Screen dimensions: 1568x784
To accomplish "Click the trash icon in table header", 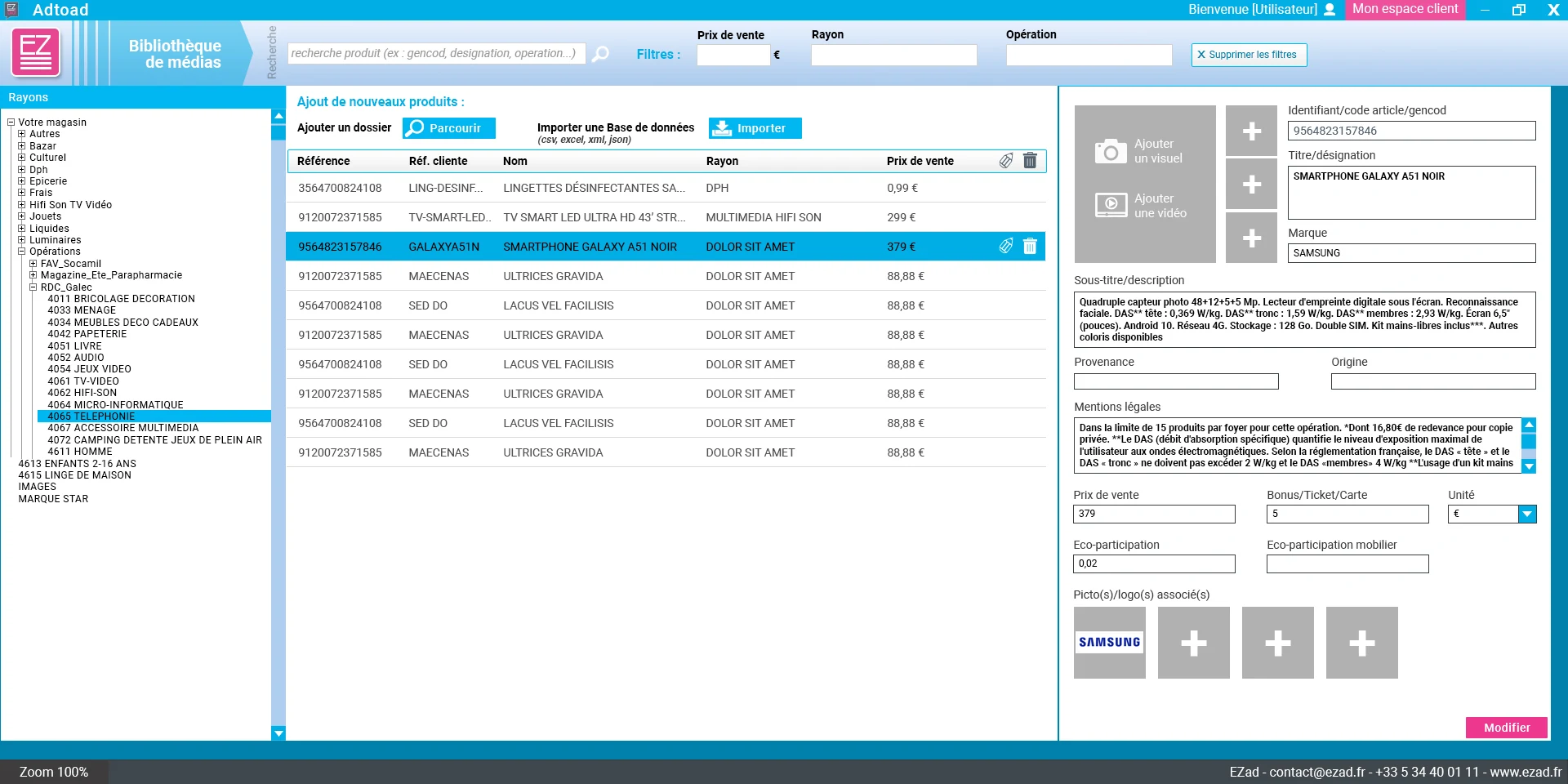I will tap(1030, 161).
